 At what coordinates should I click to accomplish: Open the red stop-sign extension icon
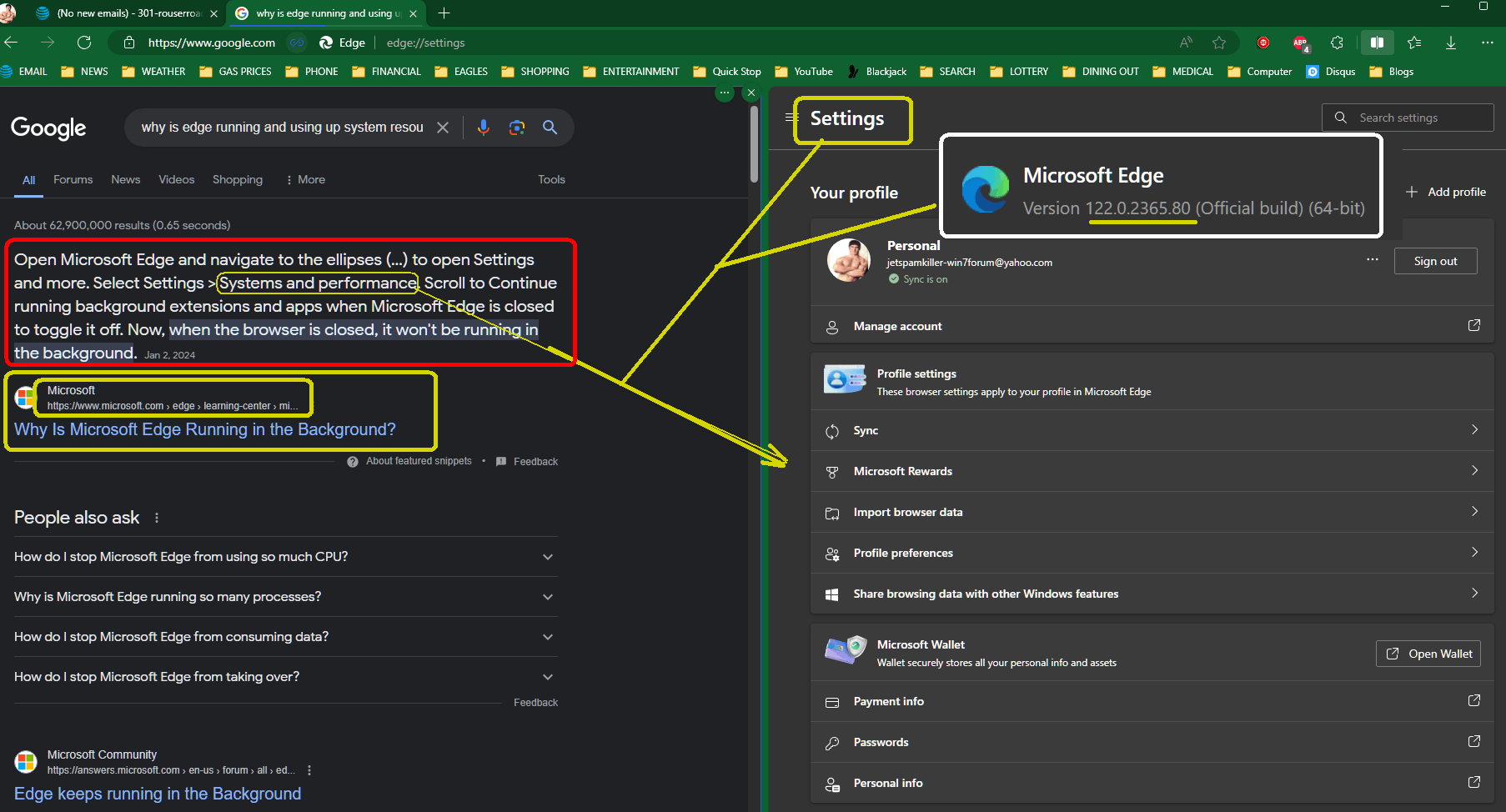(x=1263, y=43)
